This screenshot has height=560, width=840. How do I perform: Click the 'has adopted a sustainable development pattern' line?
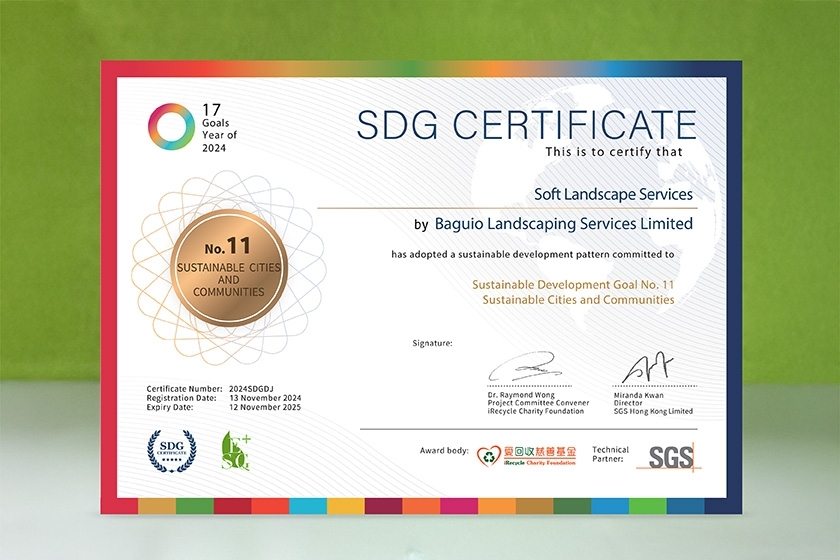click(x=532, y=255)
